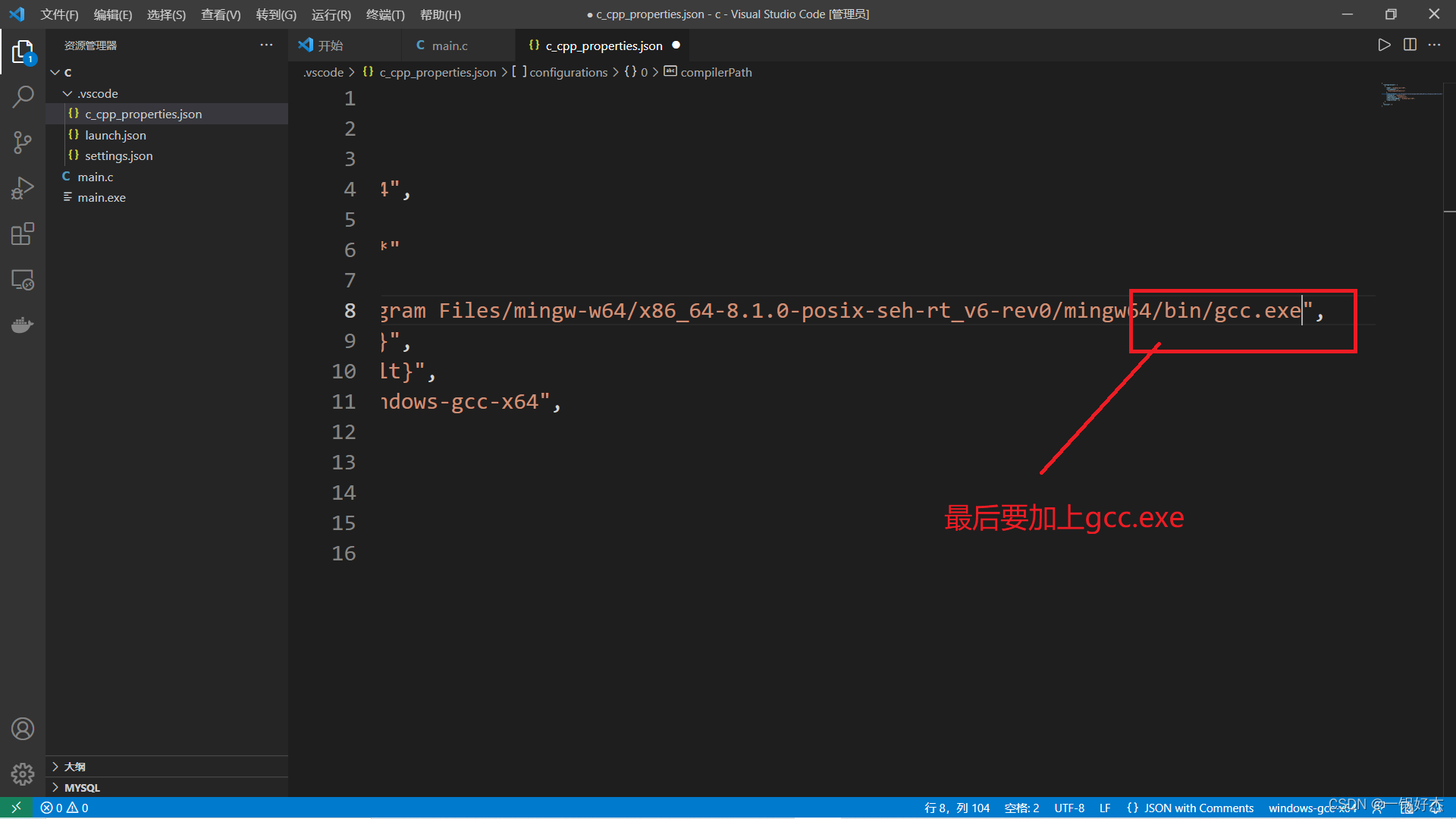Click line number 4 in the gutter
Screen dimensions: 1456x819
[x=350, y=189]
